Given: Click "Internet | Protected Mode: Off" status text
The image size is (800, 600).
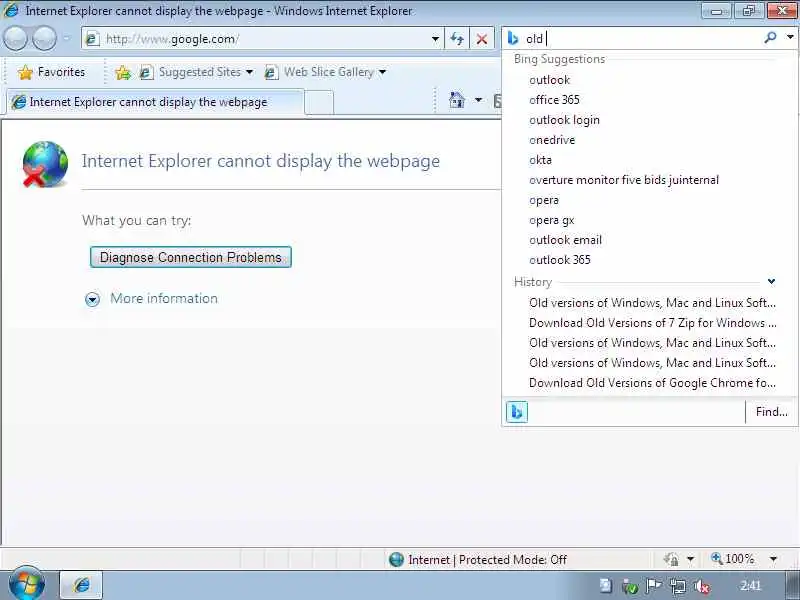Looking at the screenshot, I should [487, 560].
